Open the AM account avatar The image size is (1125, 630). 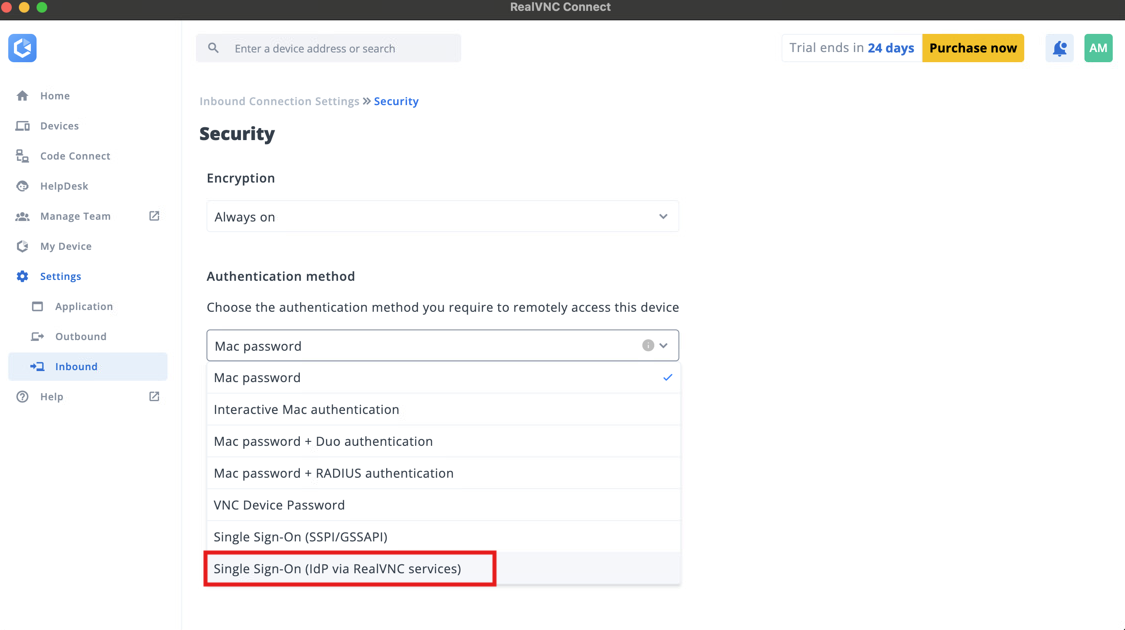1098,48
